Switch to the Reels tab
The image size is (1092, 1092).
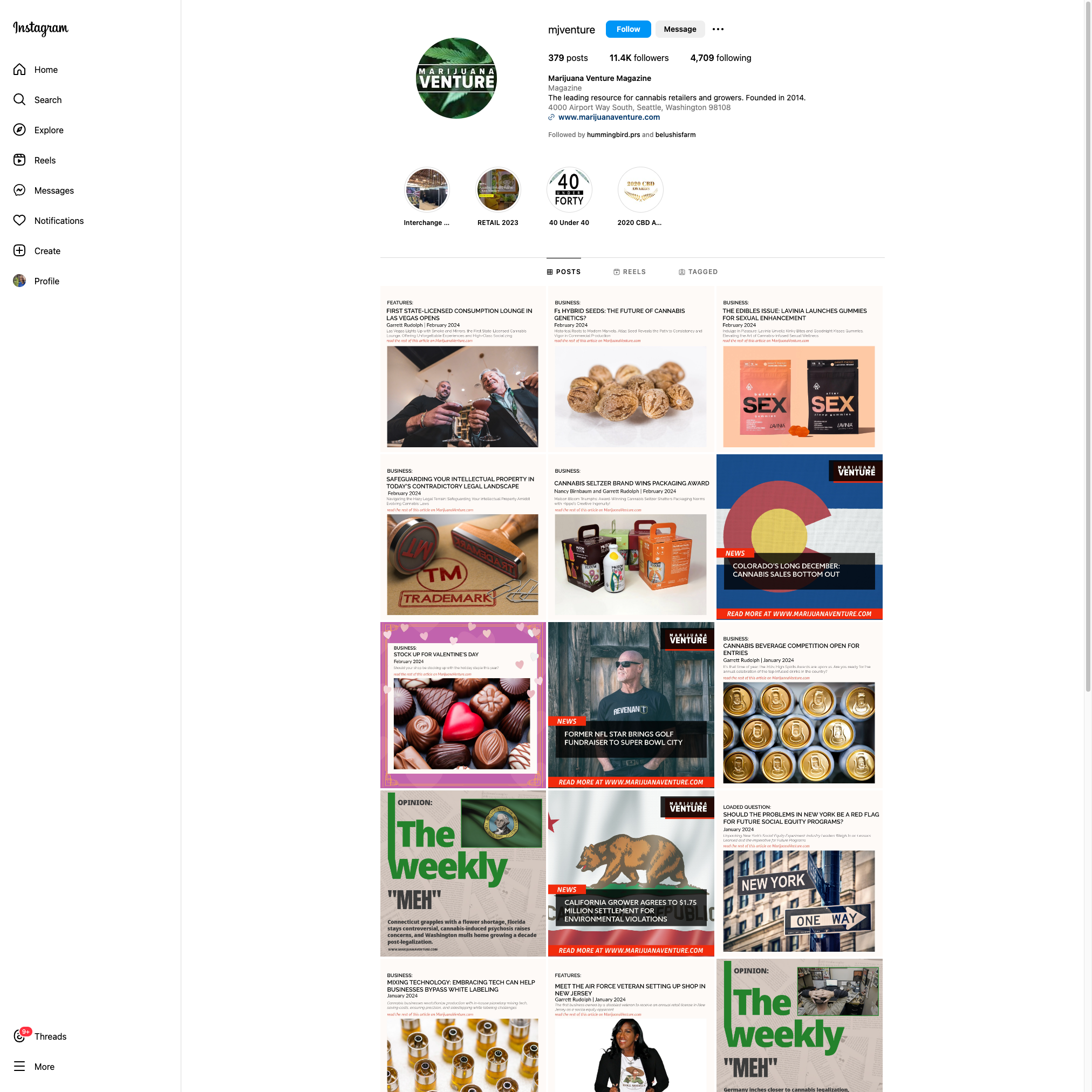pyautogui.click(x=630, y=272)
